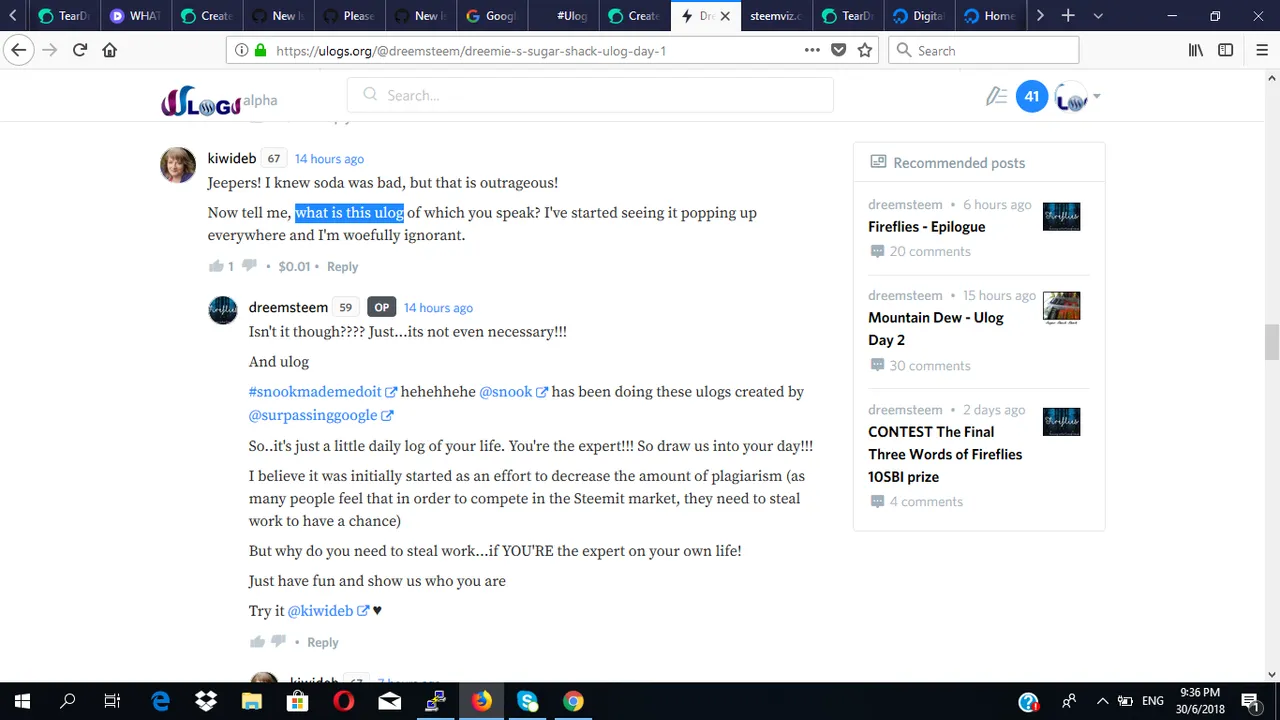Image resolution: width=1280 pixels, height=720 pixels.
Task: Open a new browser tab with plus button
Action: point(1068,16)
